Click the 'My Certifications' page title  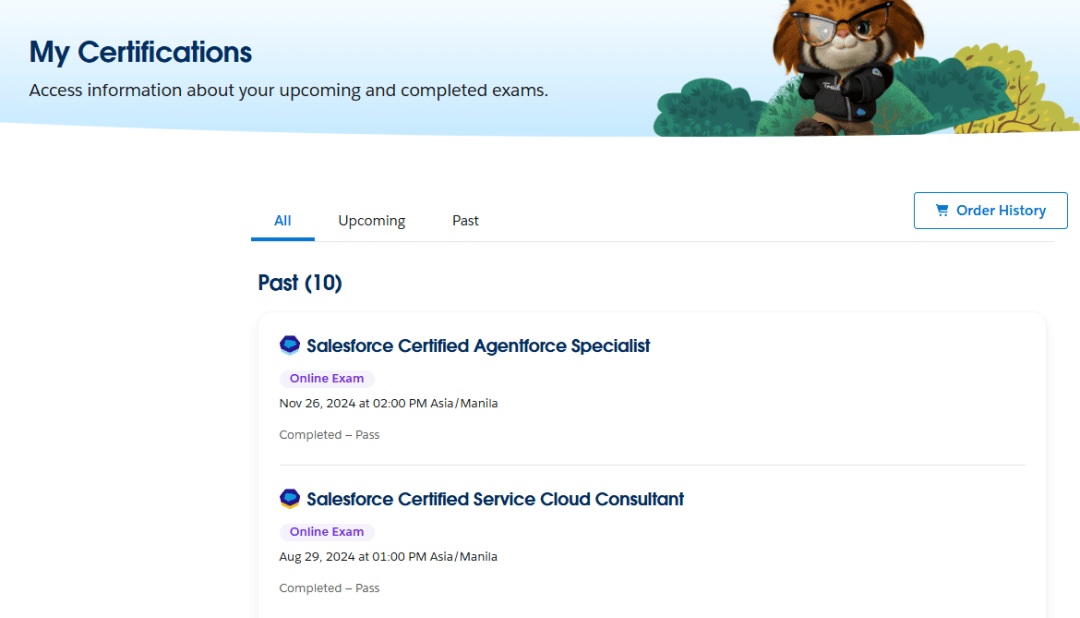141,52
